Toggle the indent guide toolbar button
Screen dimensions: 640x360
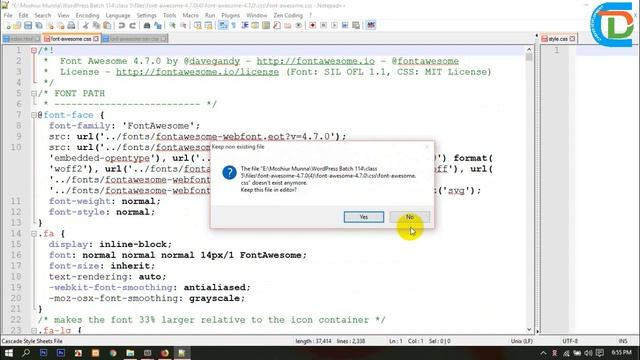point(244,25)
